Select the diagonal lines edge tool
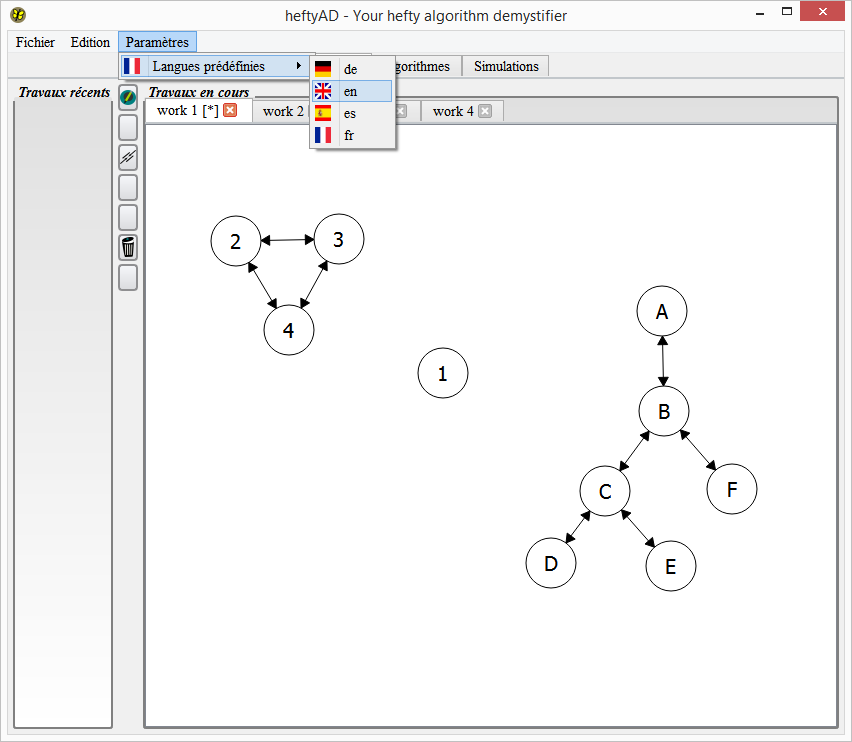The height and width of the screenshot is (742, 852). click(128, 158)
